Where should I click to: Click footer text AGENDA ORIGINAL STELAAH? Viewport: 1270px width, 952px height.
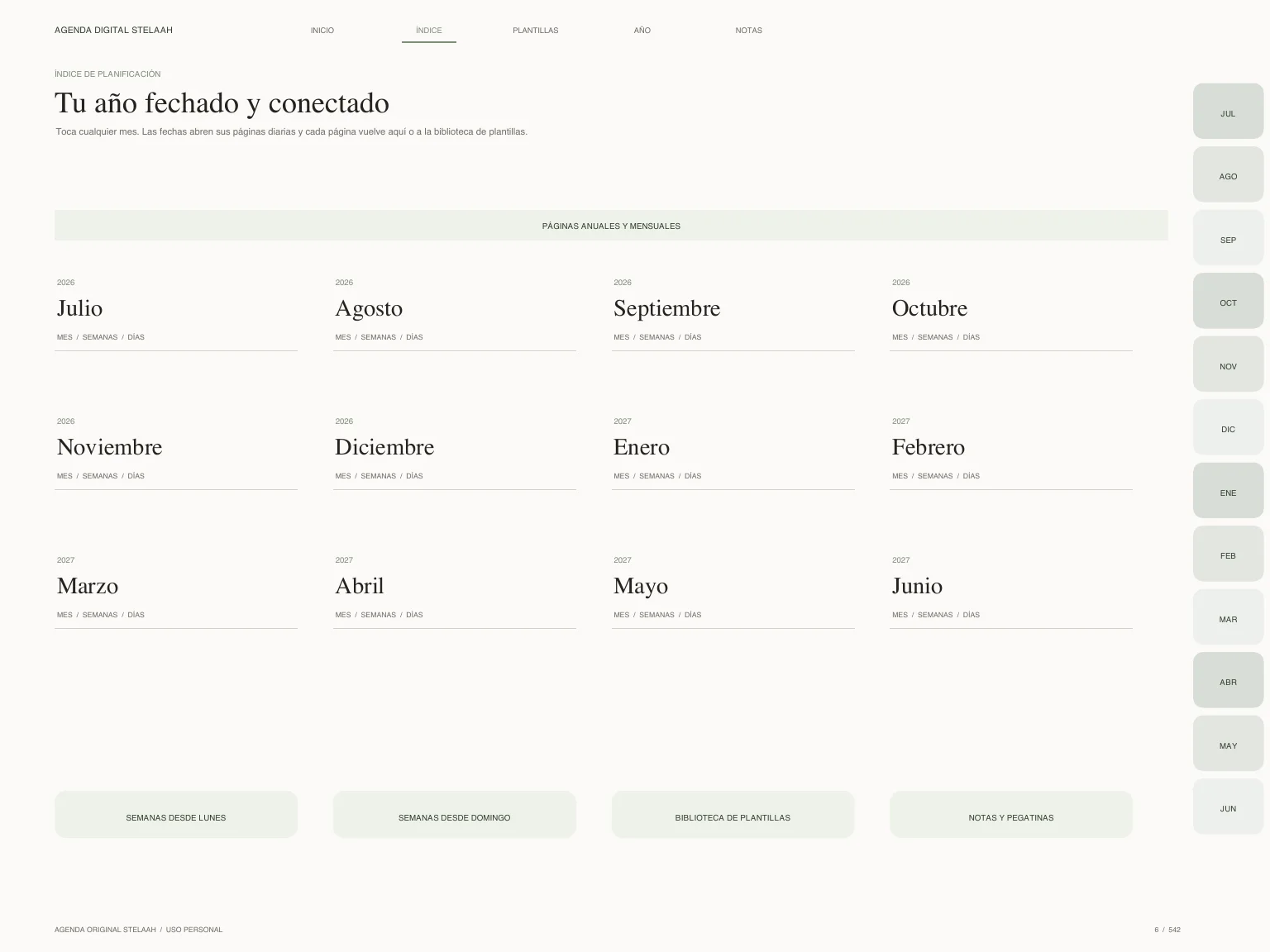point(105,930)
